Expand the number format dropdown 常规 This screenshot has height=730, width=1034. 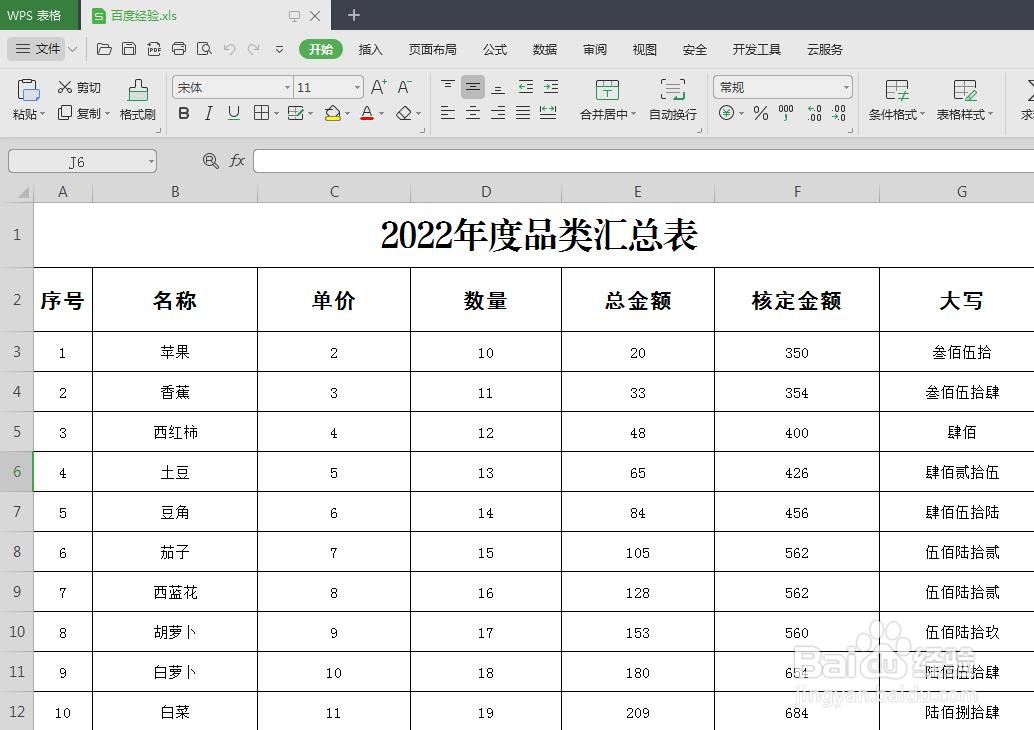[846, 87]
